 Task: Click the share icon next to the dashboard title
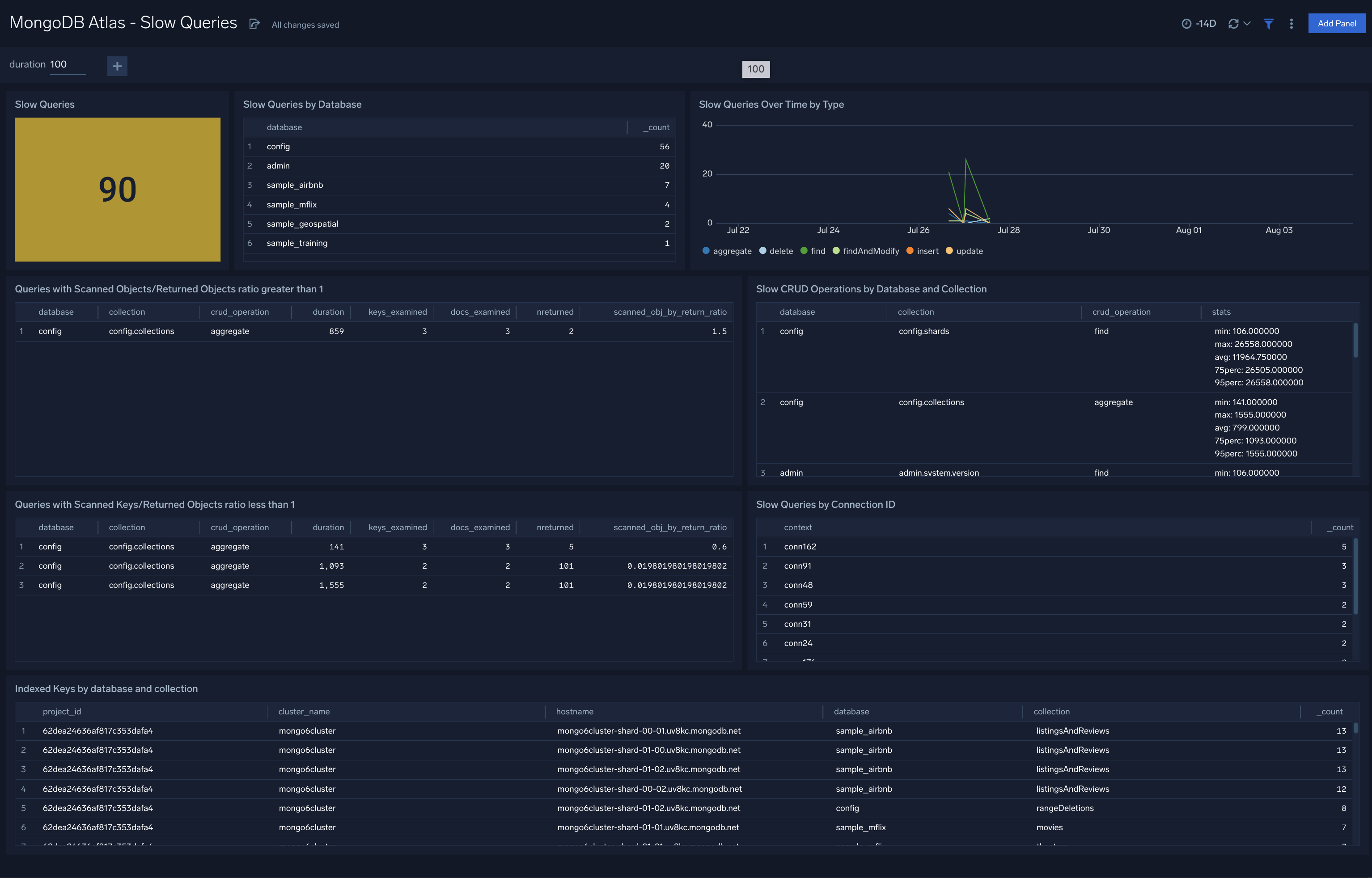[x=254, y=24]
